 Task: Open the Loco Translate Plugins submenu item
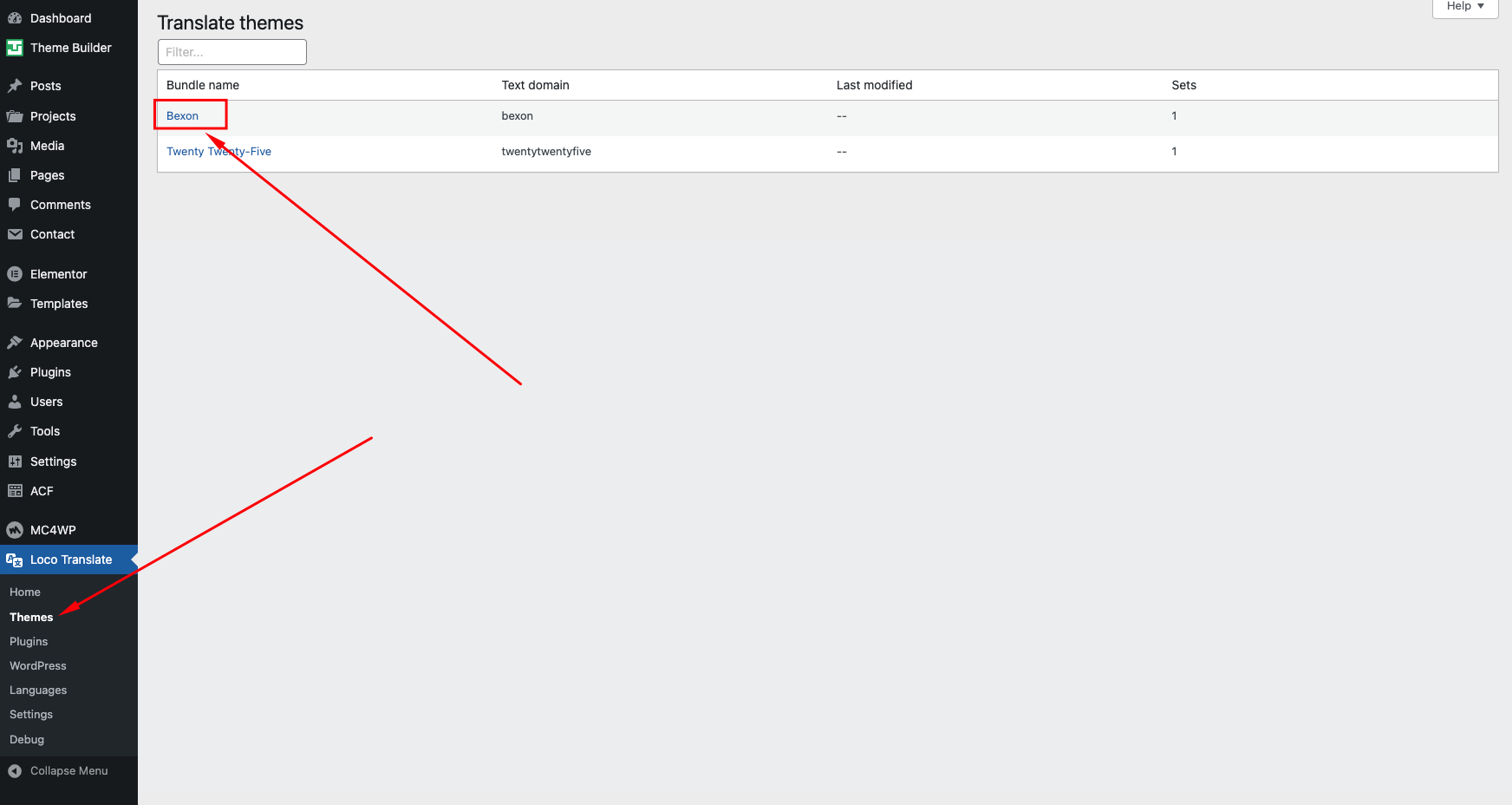tap(29, 641)
